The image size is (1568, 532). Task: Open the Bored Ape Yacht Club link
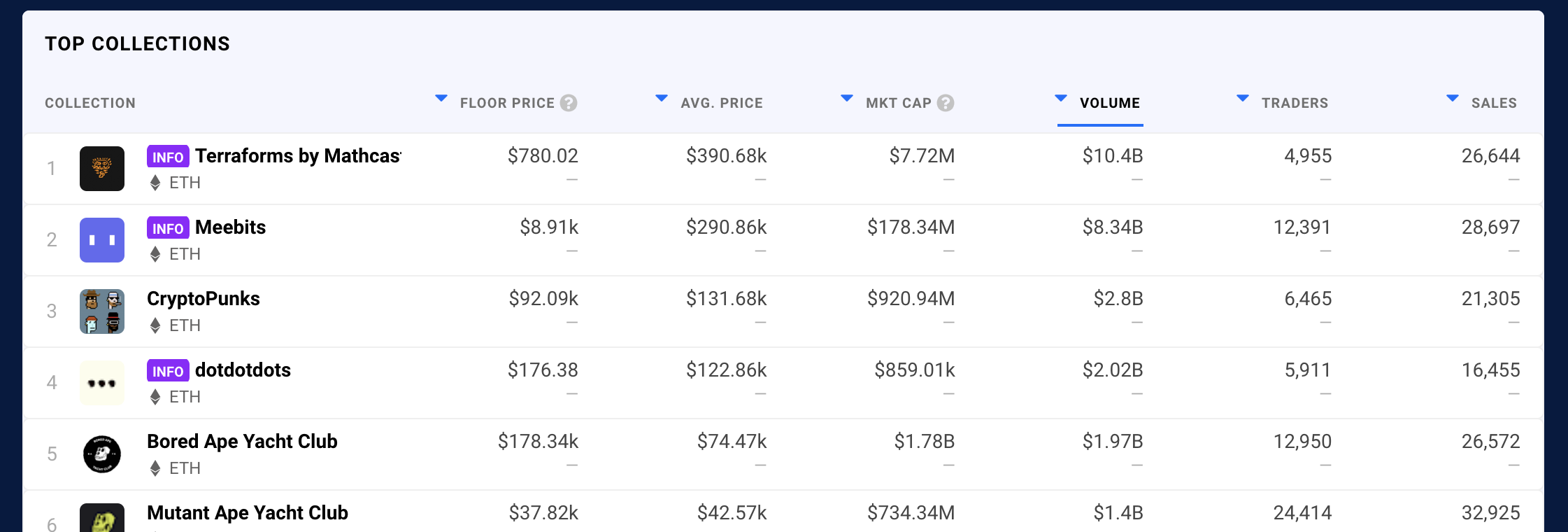point(242,442)
